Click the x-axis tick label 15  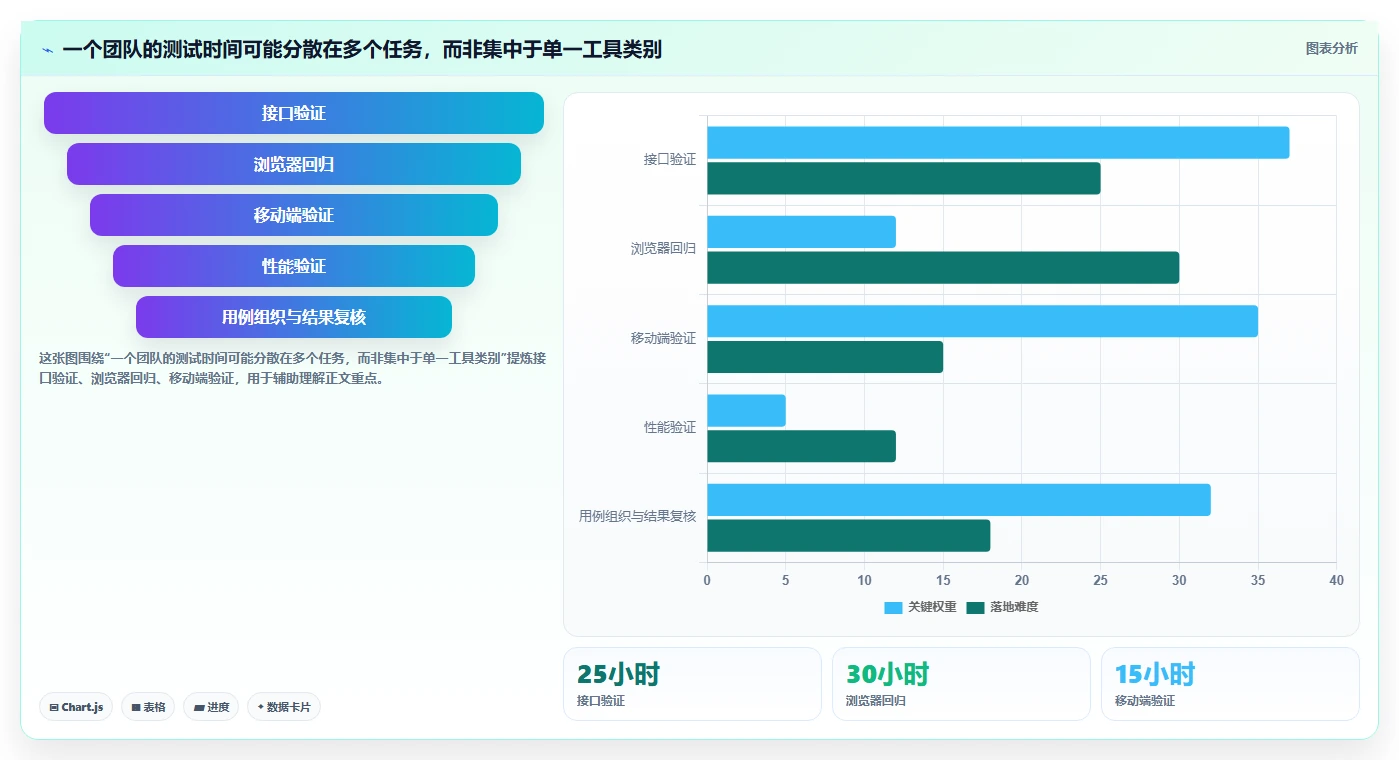(x=943, y=581)
